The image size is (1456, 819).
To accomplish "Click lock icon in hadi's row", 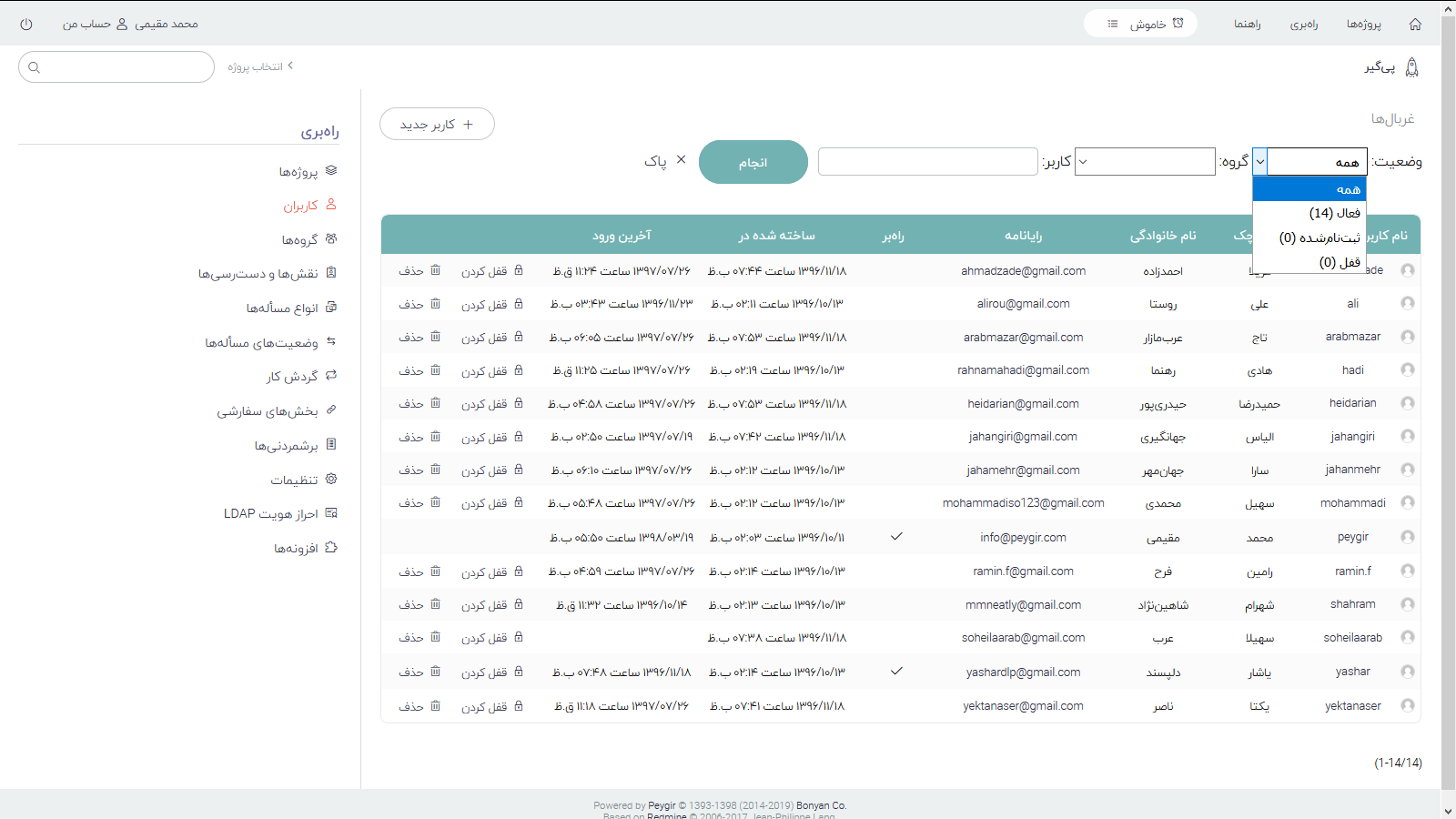I will (519, 370).
